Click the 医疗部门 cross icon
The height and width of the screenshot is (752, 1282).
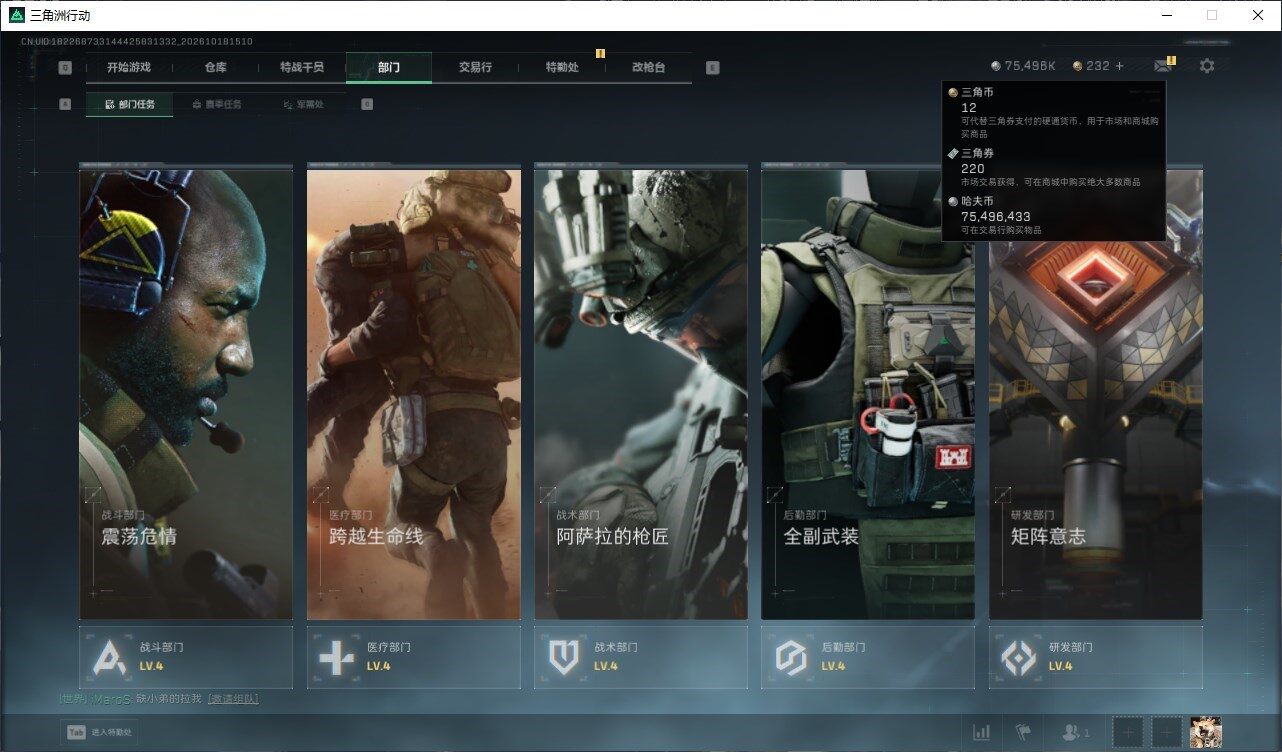[x=337, y=657]
